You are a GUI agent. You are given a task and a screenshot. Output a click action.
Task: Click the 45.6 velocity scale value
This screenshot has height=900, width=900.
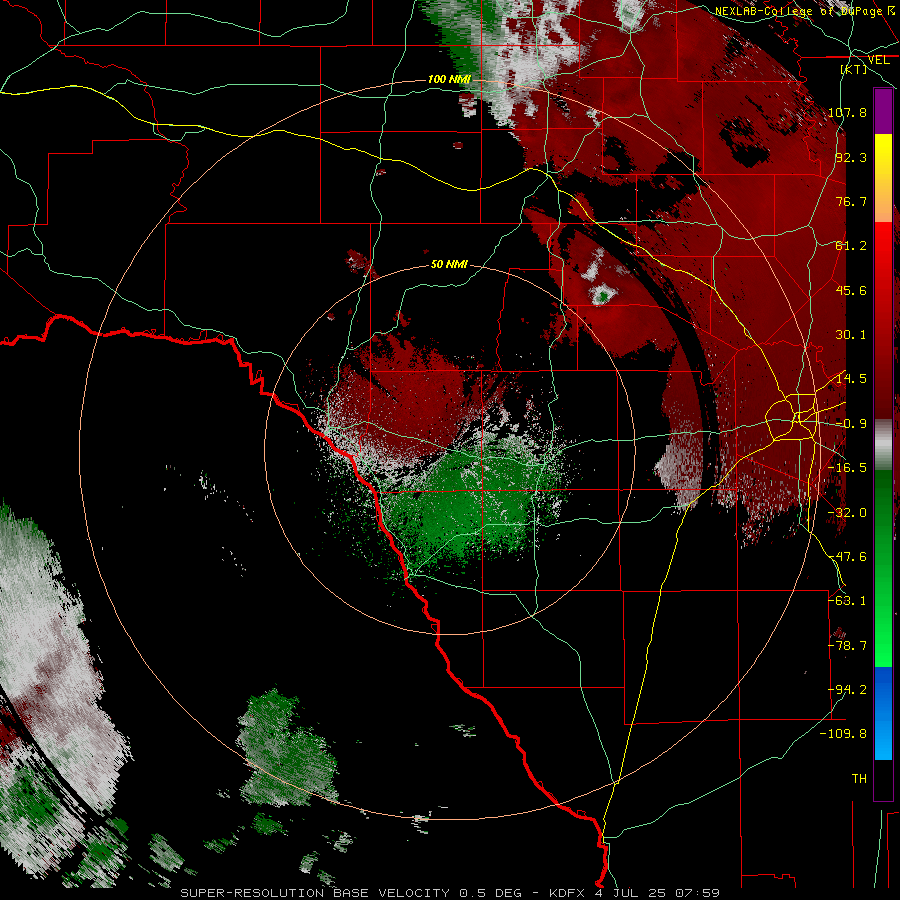pyautogui.click(x=851, y=290)
